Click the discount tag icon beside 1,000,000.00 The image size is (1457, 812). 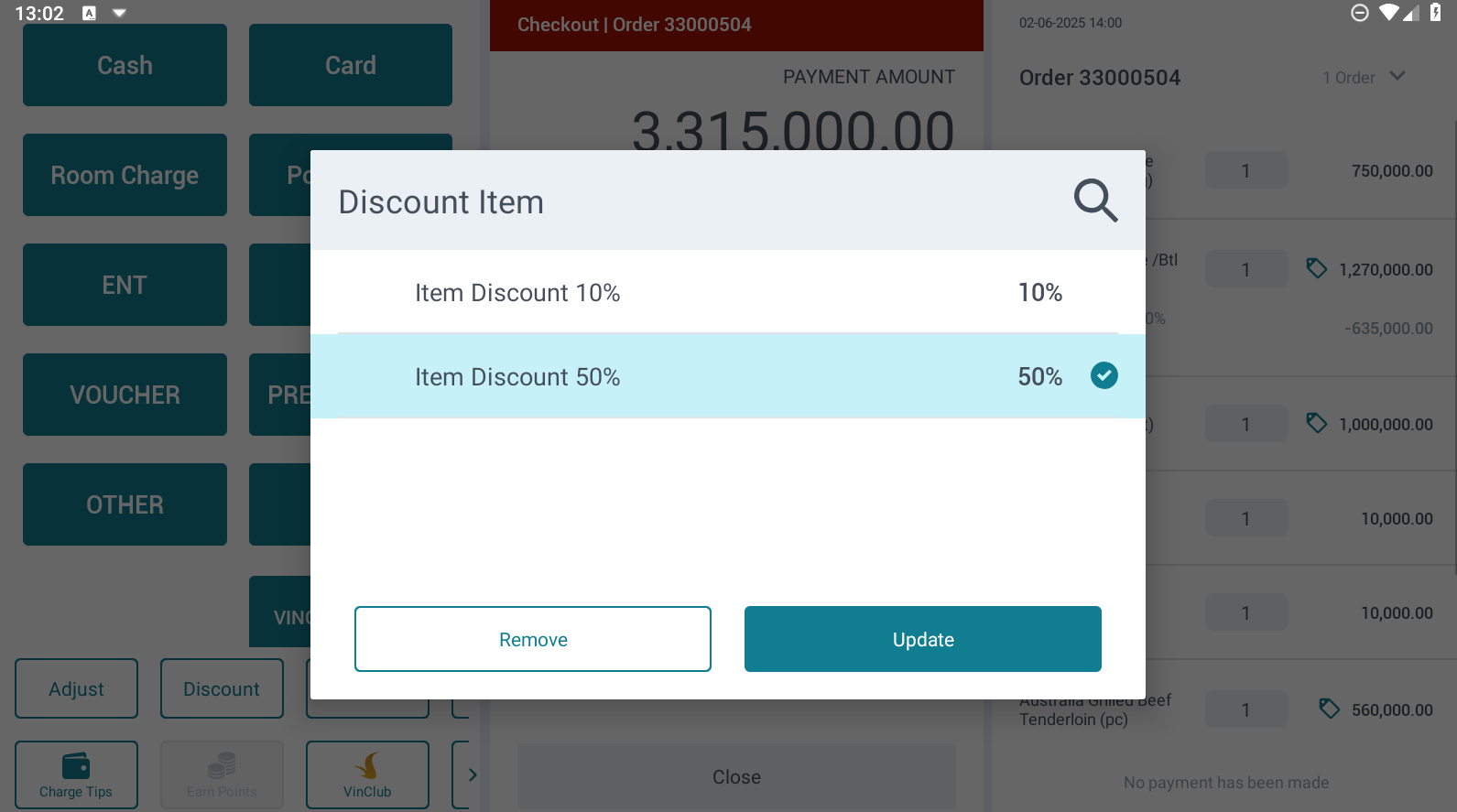[1316, 423]
